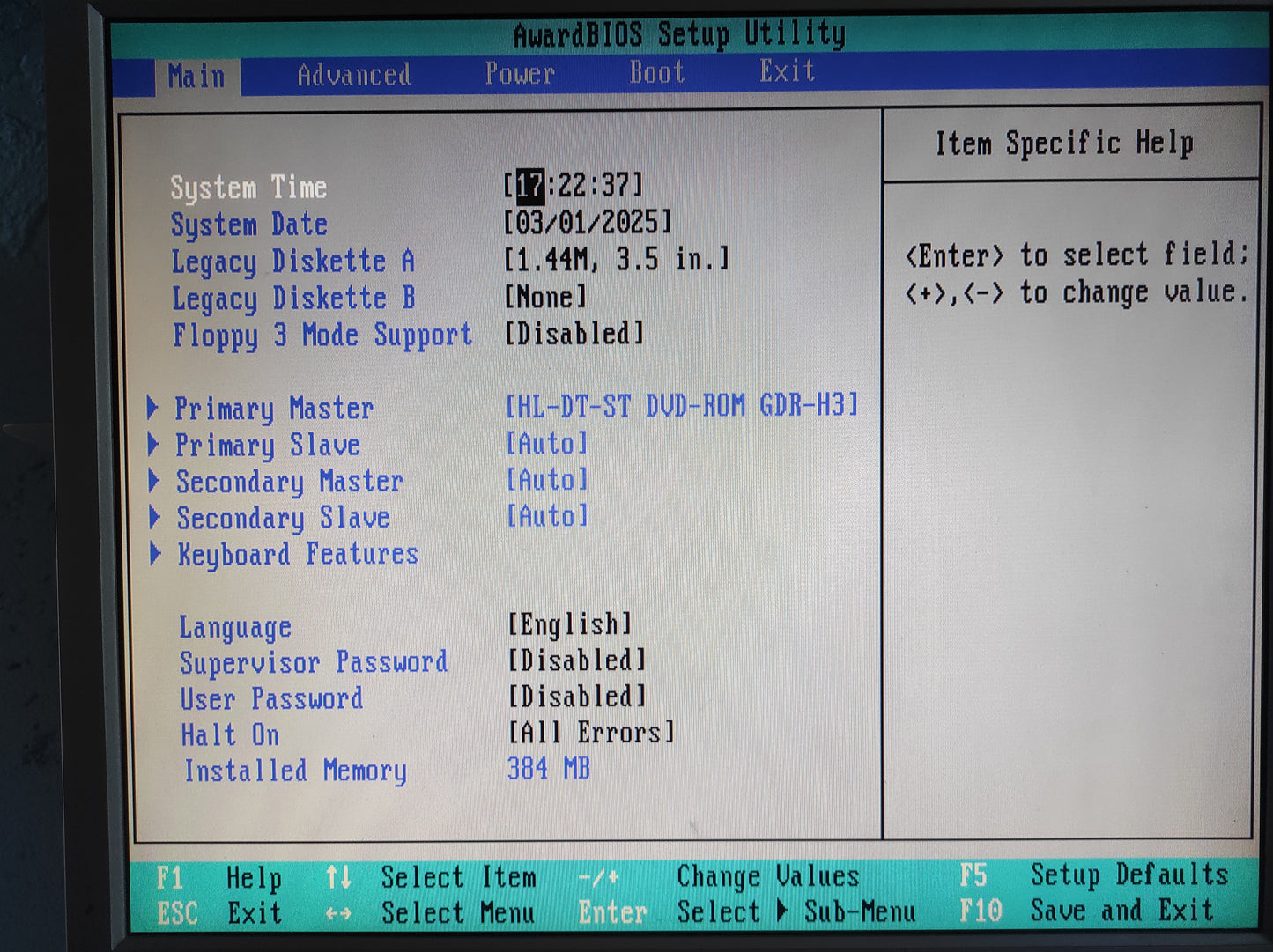Expand the Secondary Master submenu arrow
Screen dimensions: 1273x952
point(154,481)
